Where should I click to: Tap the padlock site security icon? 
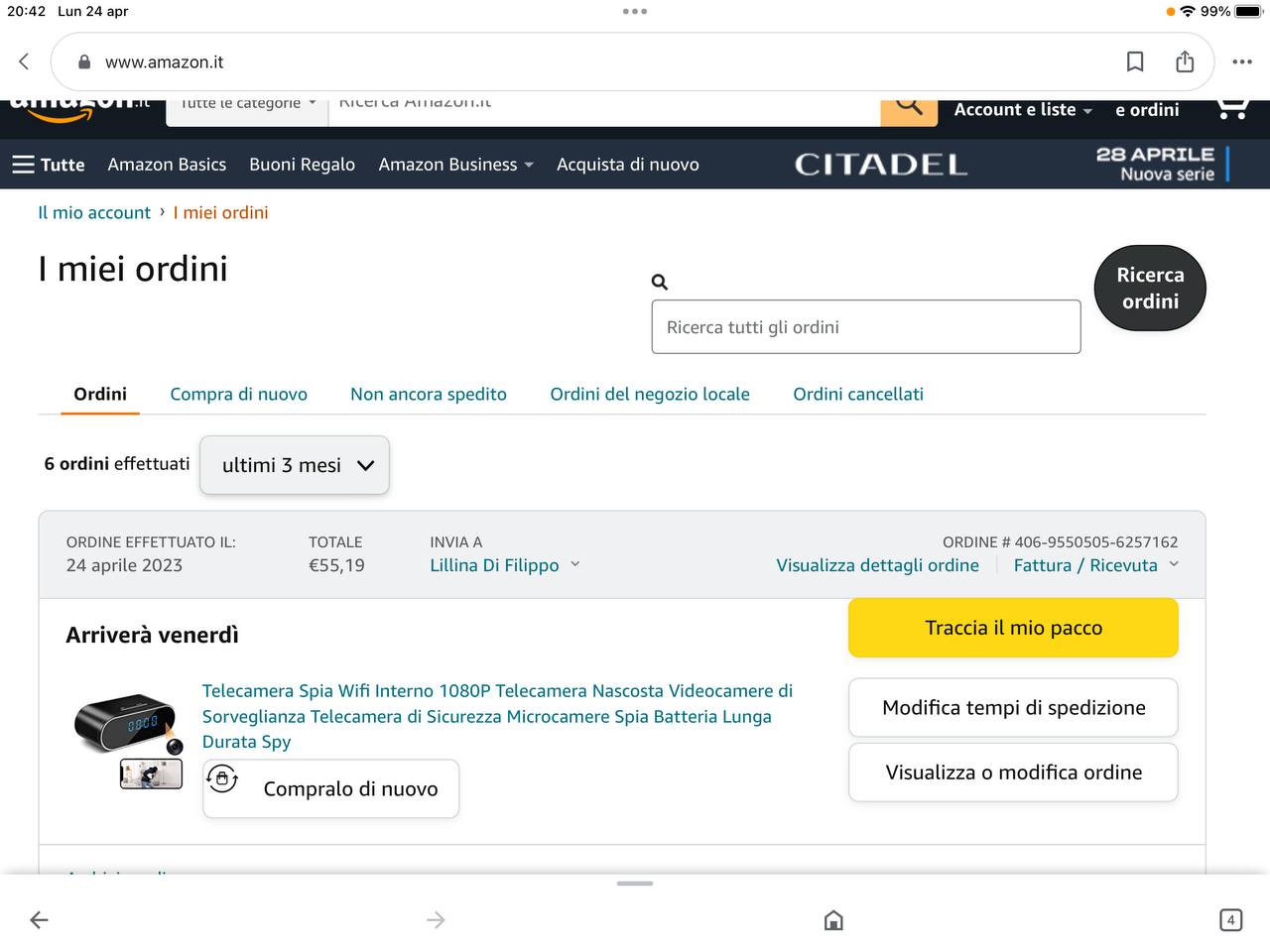[x=85, y=61]
